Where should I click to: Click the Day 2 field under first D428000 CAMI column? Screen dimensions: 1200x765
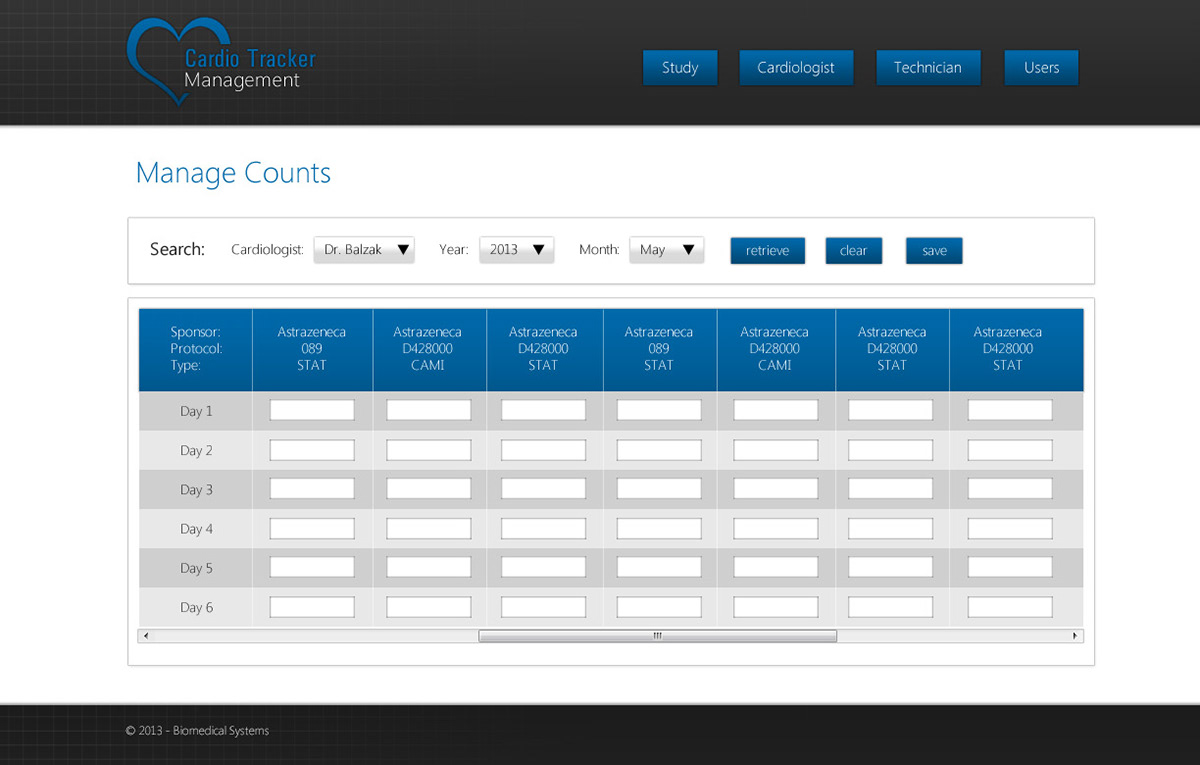tap(429, 450)
